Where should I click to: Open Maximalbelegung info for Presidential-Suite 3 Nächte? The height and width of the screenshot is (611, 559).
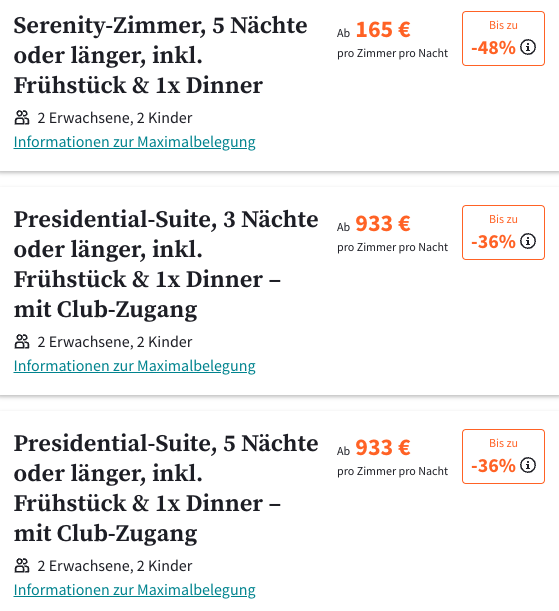[134, 366]
